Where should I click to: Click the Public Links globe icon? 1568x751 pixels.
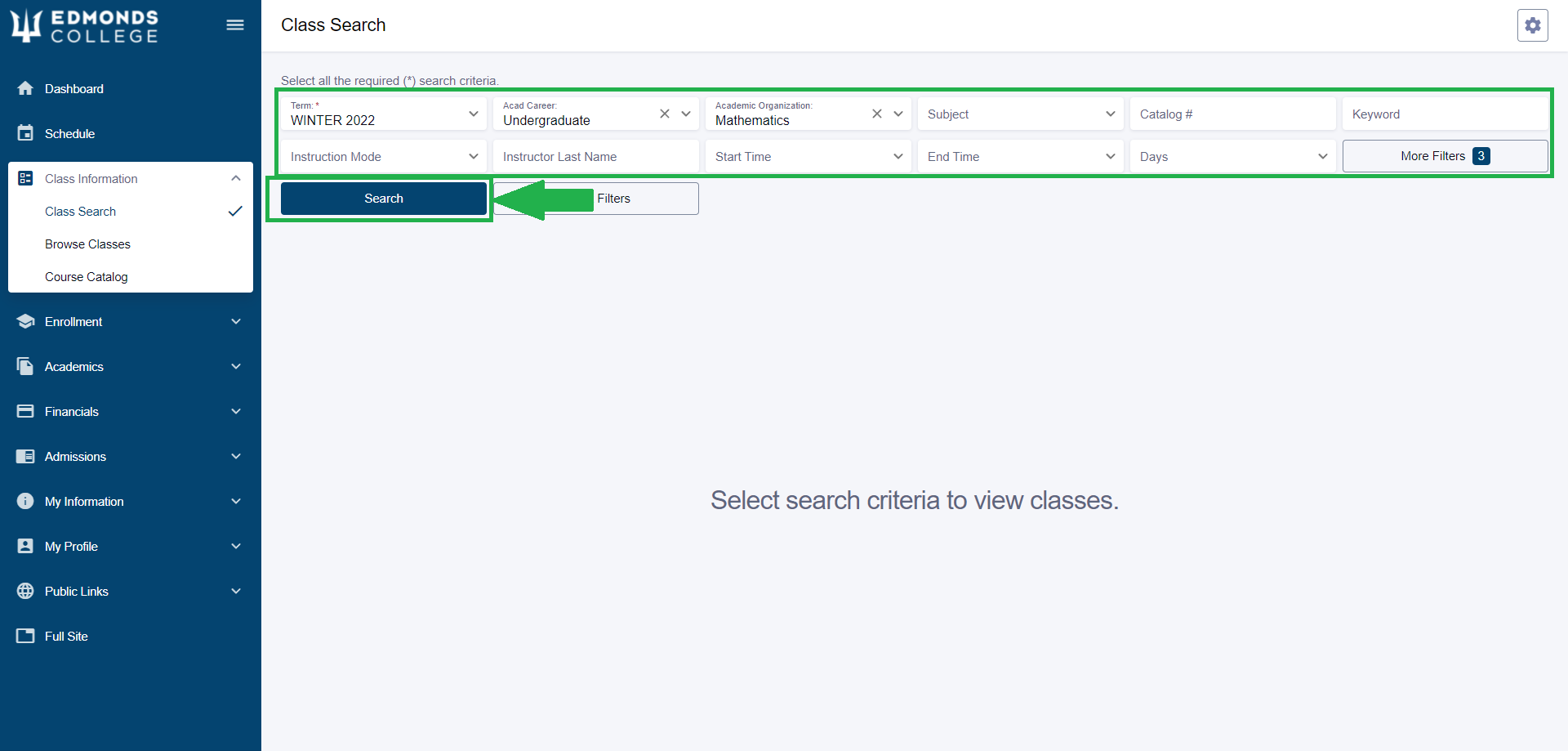(25, 591)
